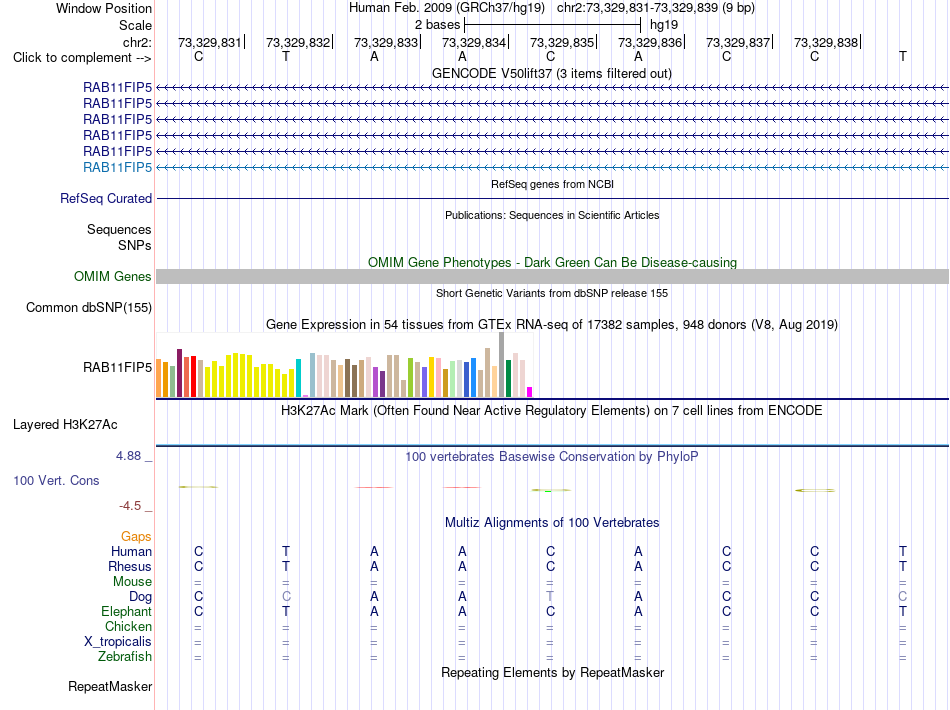The image size is (950, 710).
Task: Select the Rhesus species row label
Action: pos(130,566)
